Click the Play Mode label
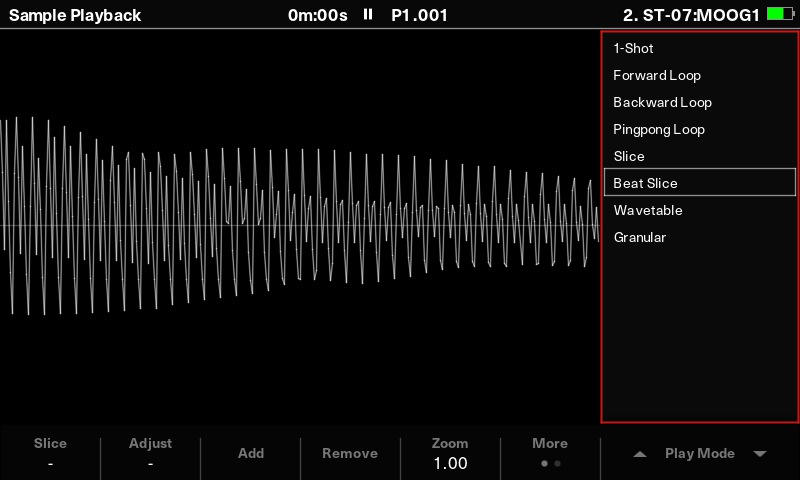The width and height of the screenshot is (800, 480). tap(699, 453)
